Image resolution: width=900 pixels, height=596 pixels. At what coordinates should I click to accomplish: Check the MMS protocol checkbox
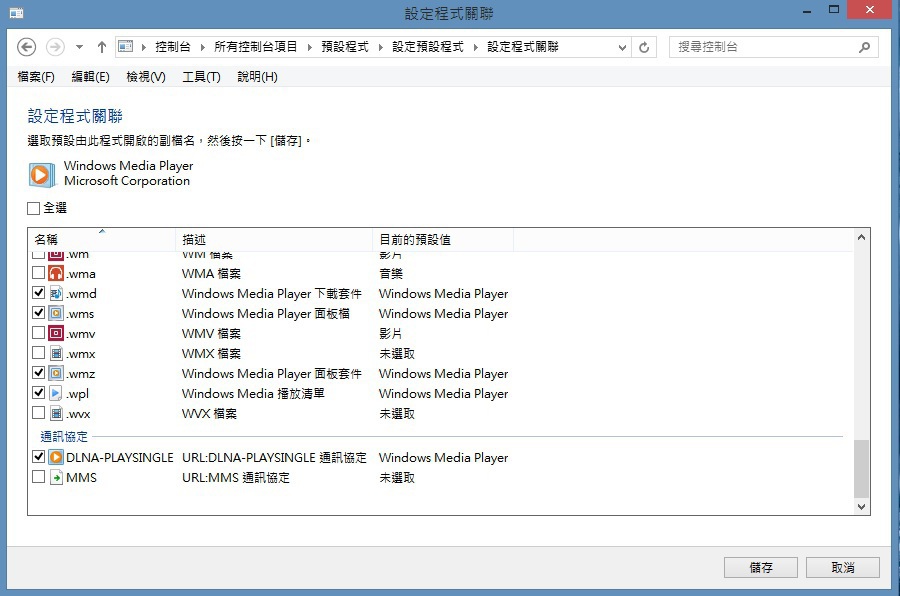coord(38,477)
